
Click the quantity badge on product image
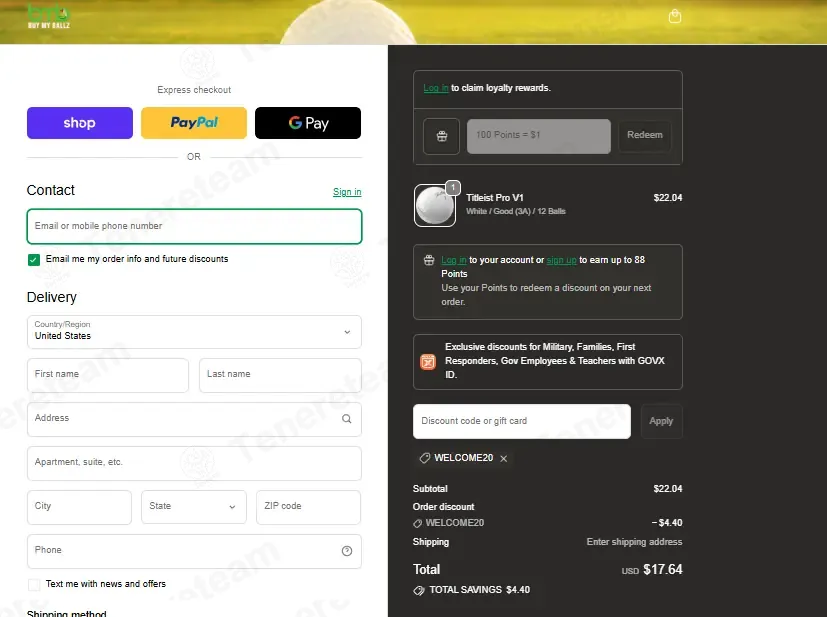453,187
